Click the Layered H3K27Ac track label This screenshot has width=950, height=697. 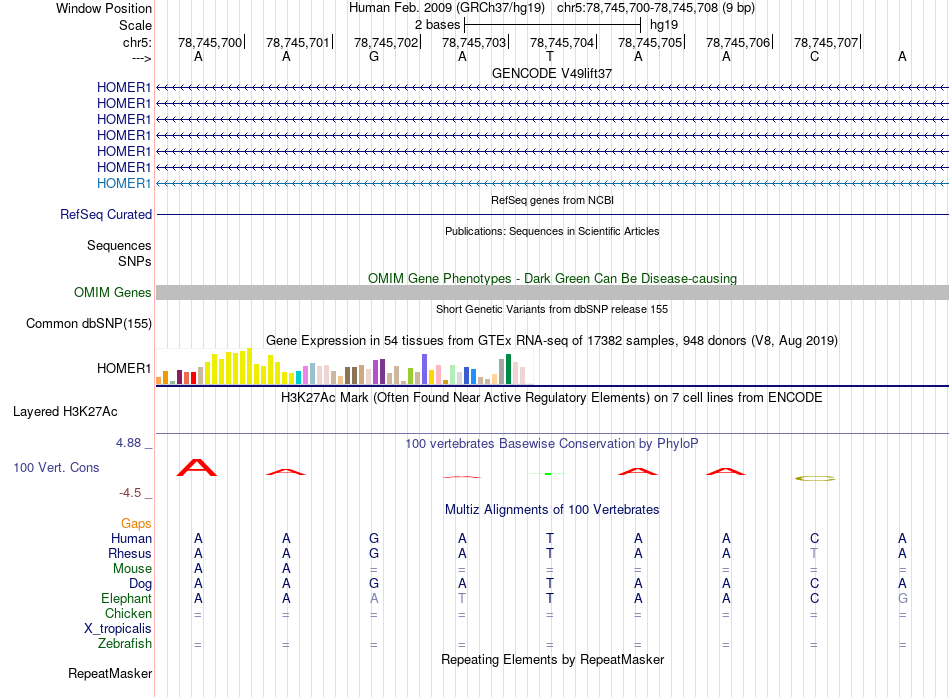[65, 412]
